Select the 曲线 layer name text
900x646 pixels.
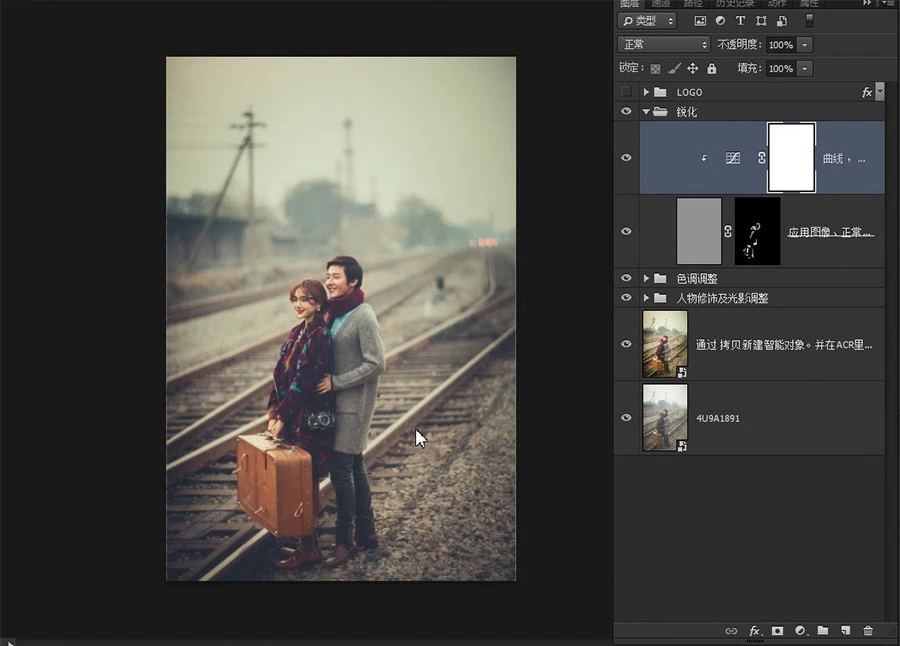tap(844, 158)
